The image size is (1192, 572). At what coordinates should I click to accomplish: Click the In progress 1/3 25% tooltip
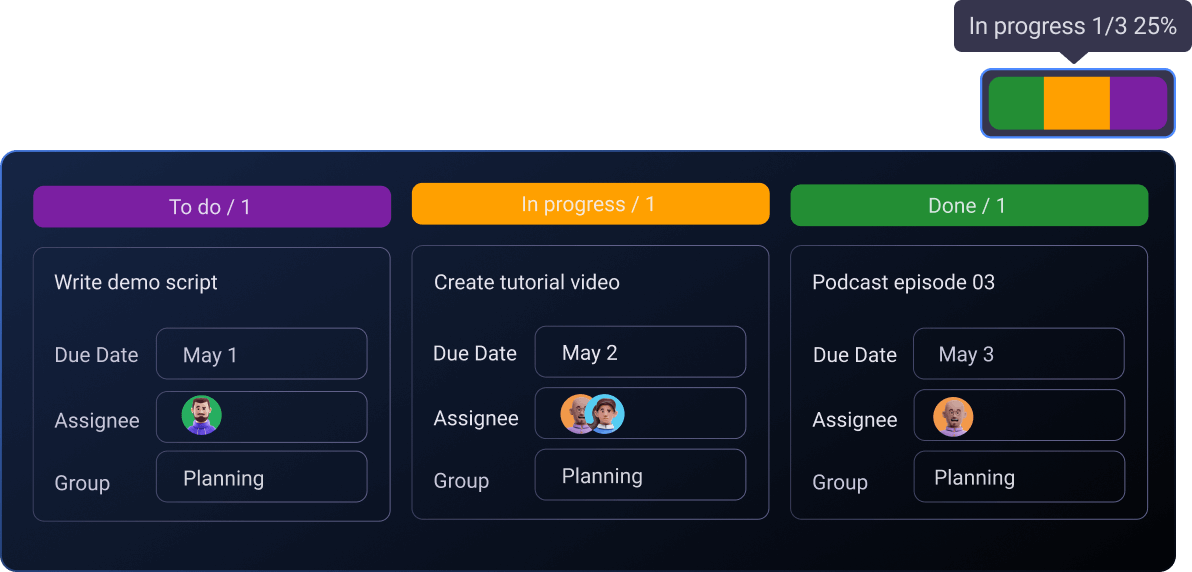click(x=1072, y=26)
